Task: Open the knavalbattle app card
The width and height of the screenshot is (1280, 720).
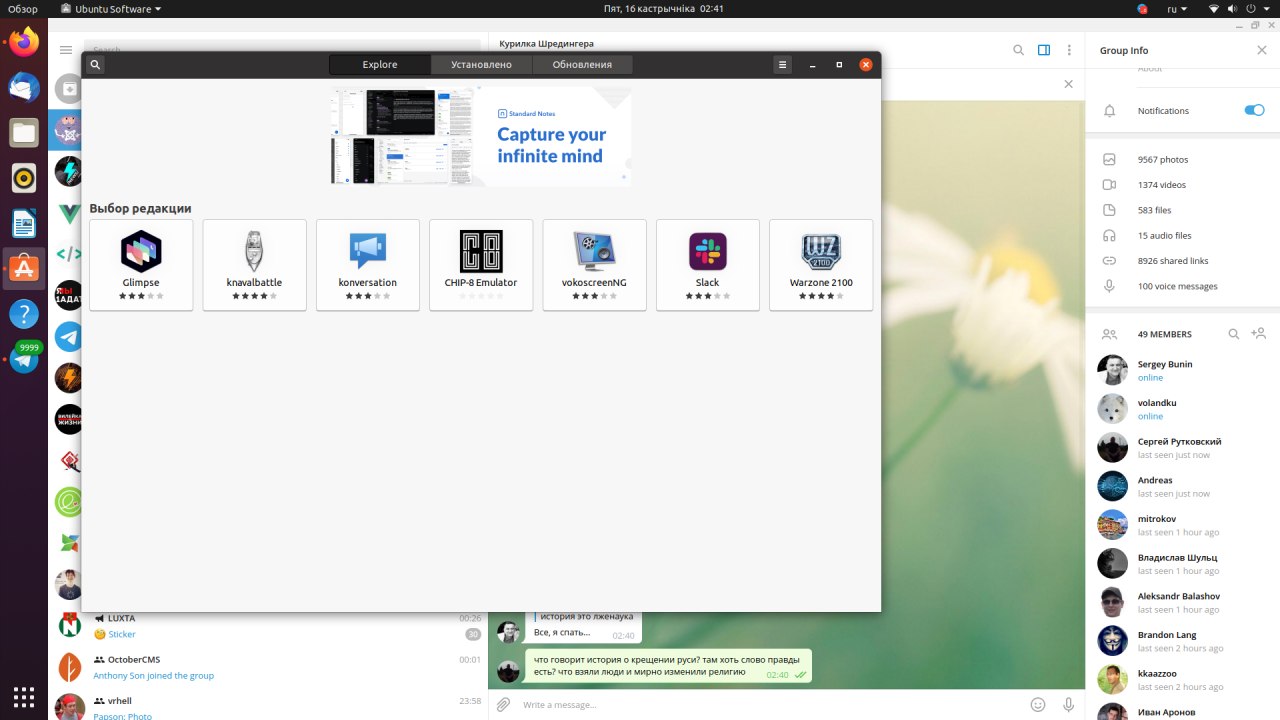Action: coord(254,265)
